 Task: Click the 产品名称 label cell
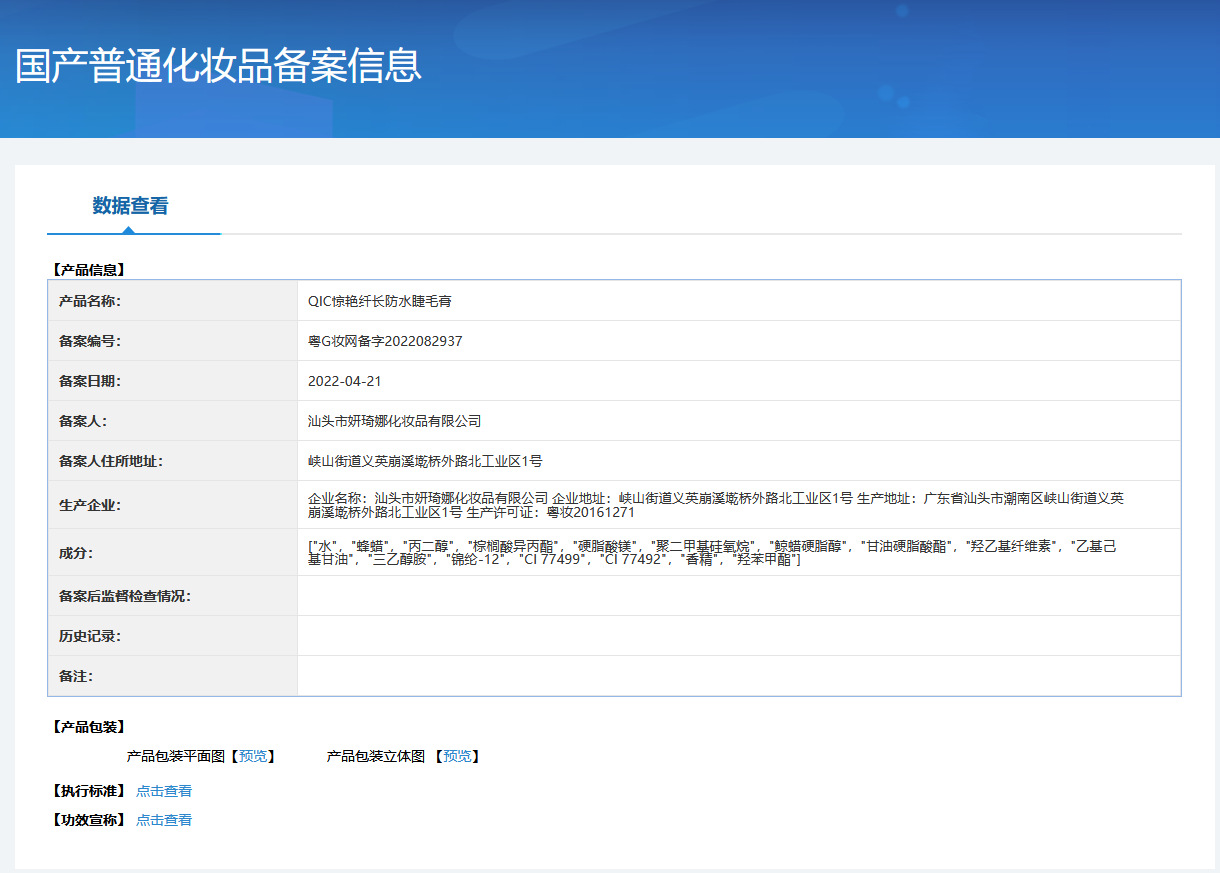(173, 301)
